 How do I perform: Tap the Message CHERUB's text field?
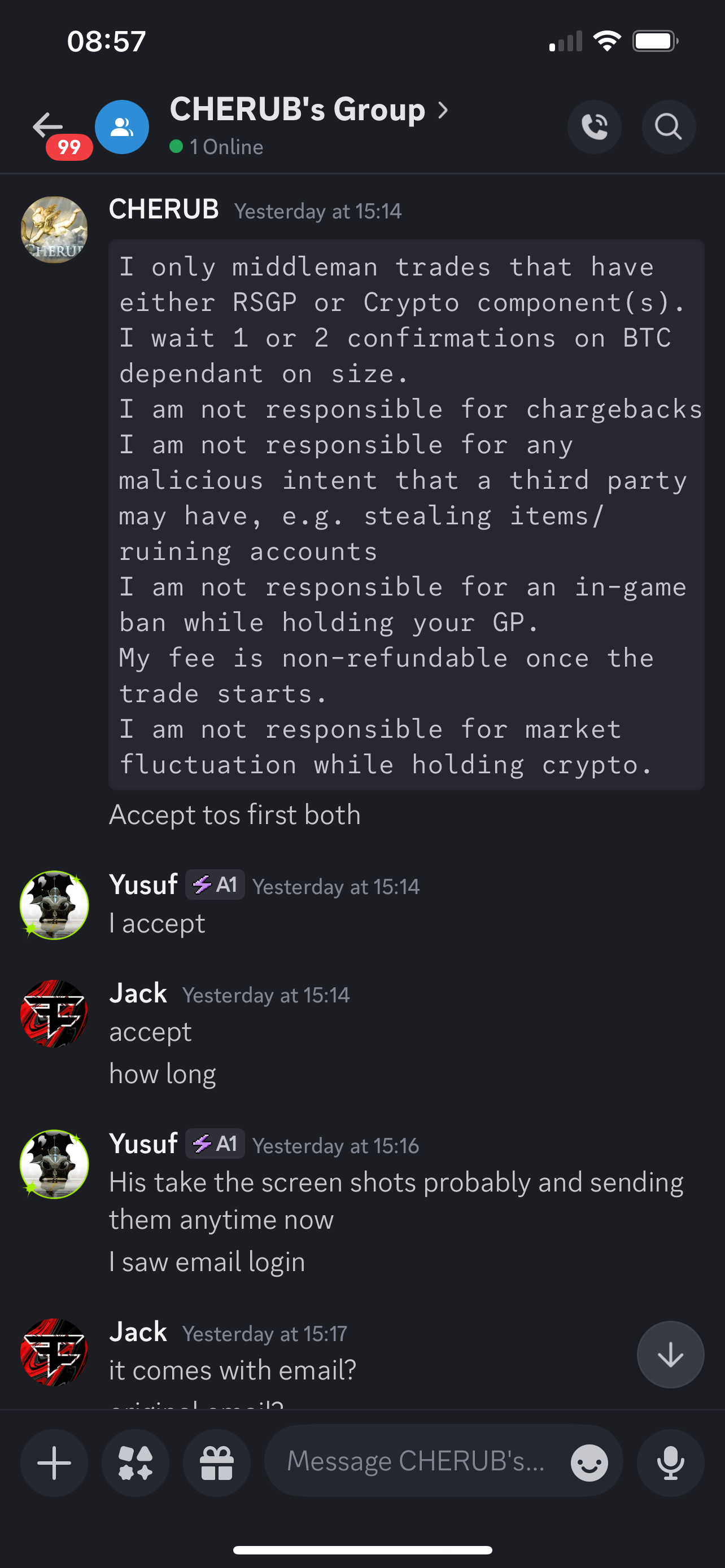[x=416, y=1461]
